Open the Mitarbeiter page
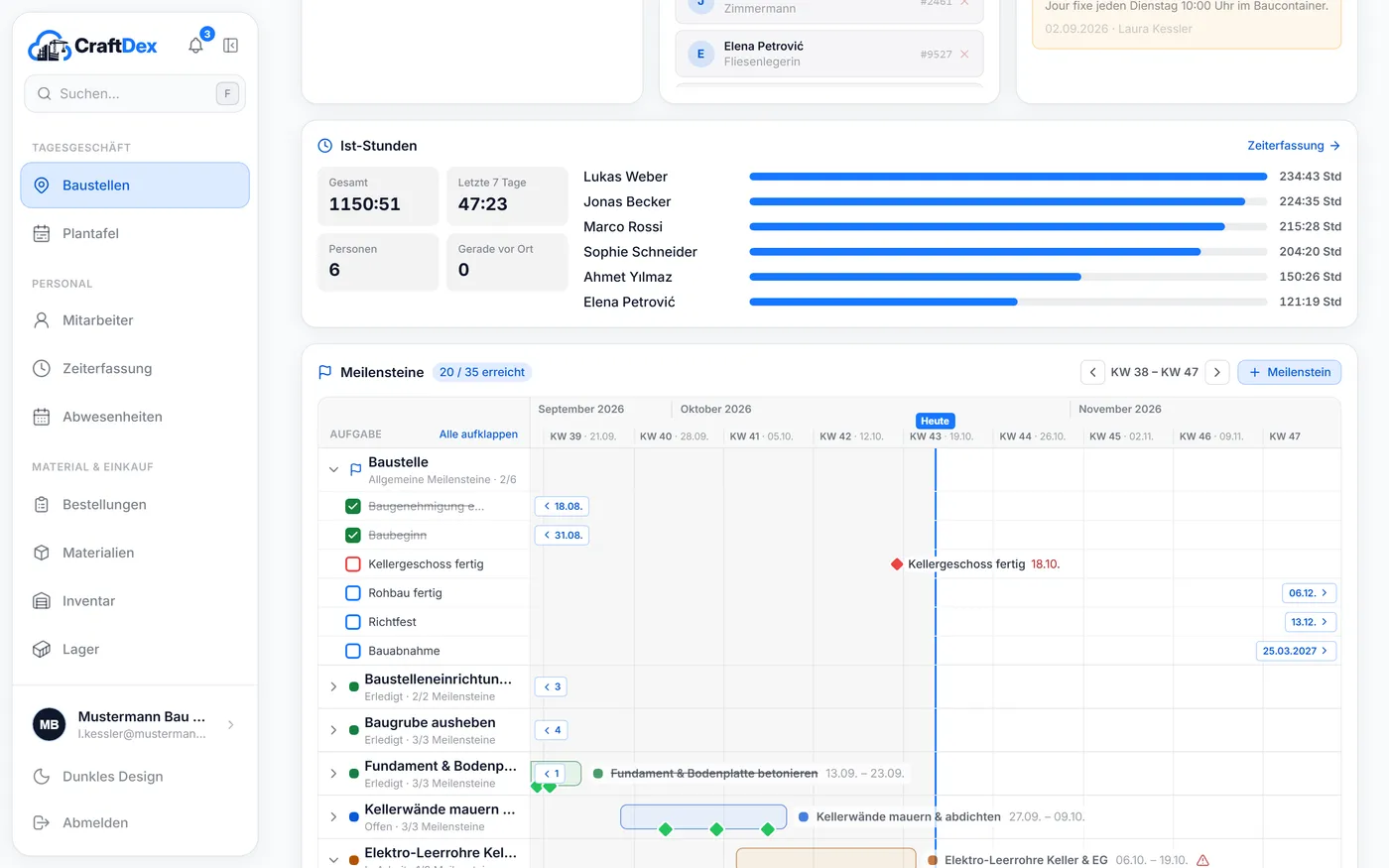 (135, 320)
